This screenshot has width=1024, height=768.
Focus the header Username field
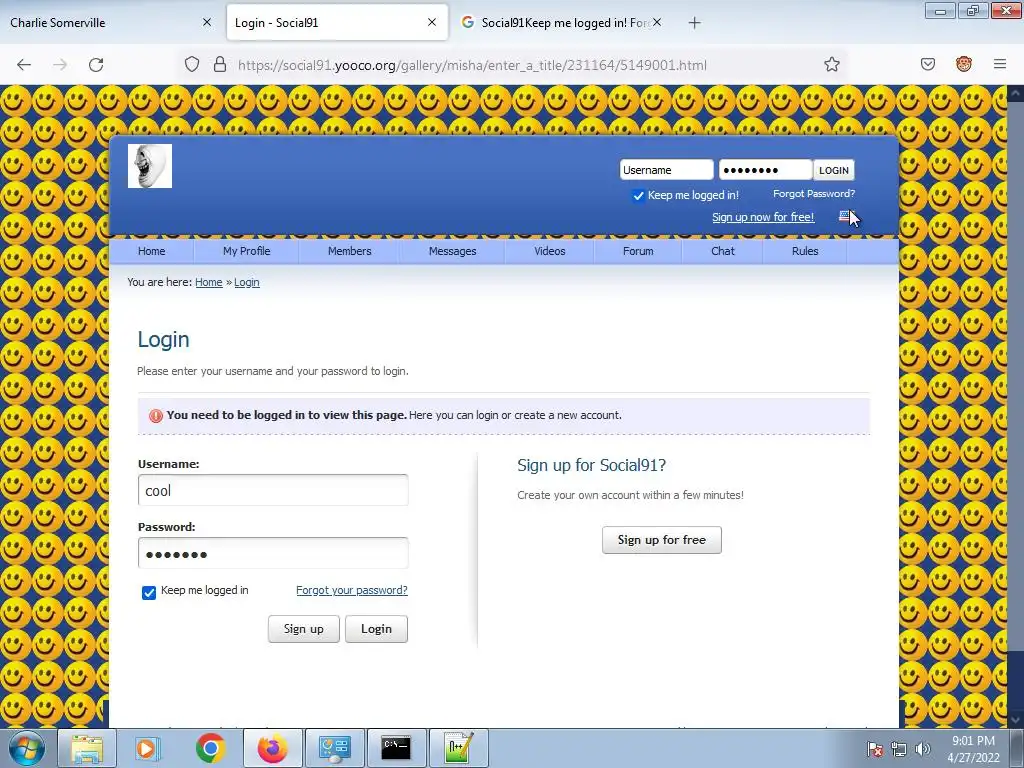[666, 170]
